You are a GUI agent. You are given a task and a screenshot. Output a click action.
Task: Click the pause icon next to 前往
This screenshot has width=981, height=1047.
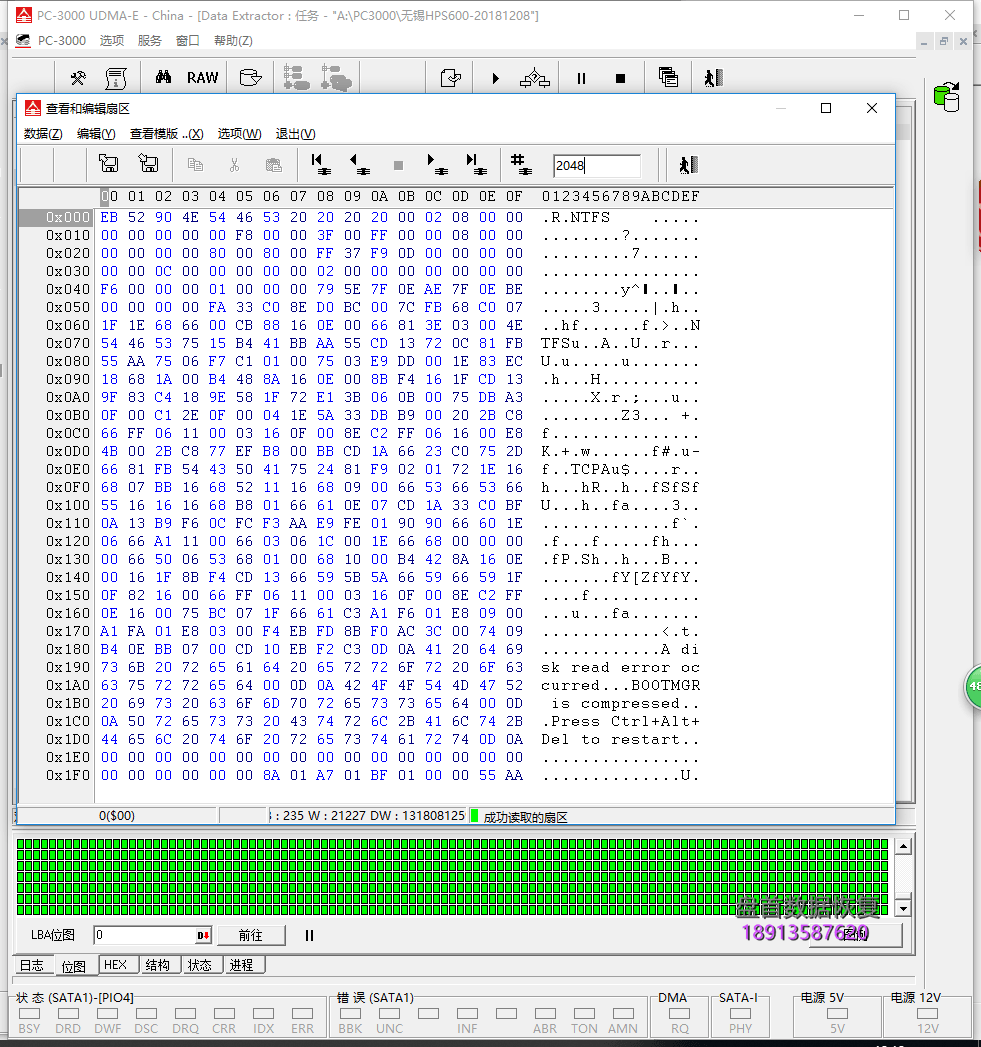[309, 935]
